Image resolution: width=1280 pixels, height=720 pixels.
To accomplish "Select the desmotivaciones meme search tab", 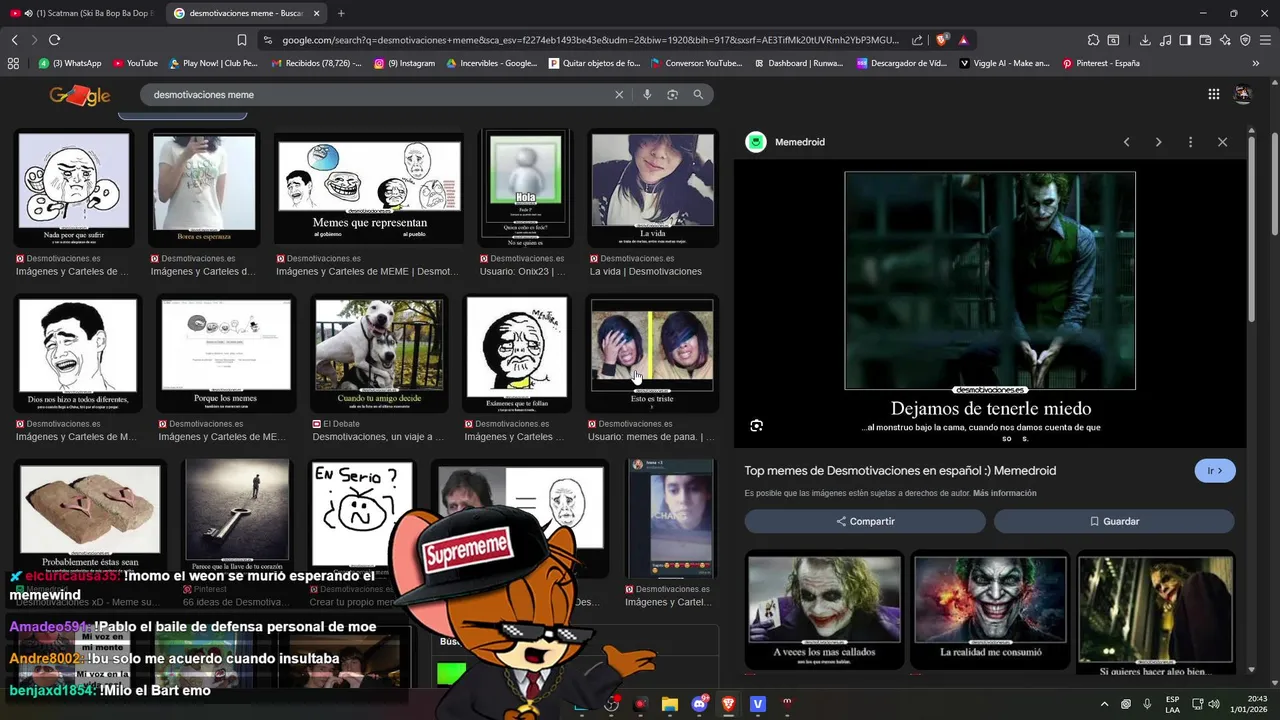I will [246, 13].
